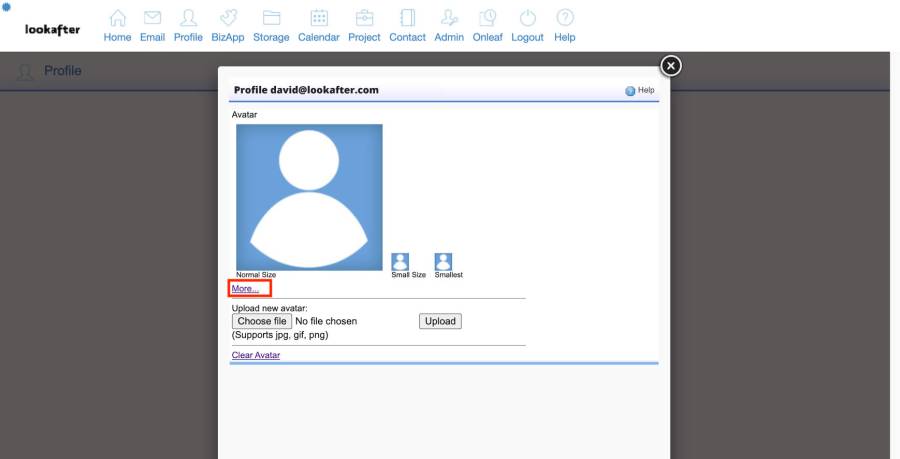Open the Home icon in navigation
This screenshot has height=459, width=900.
click(117, 19)
